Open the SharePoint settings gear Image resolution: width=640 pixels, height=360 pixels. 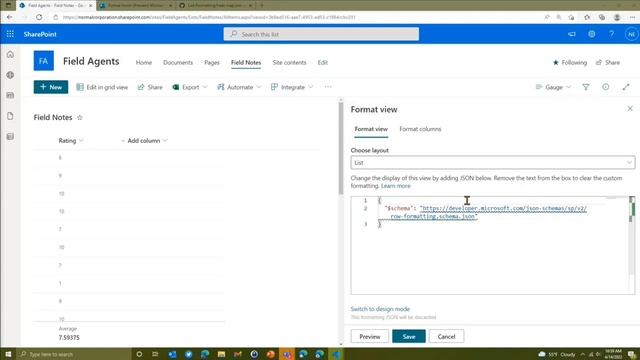[x=591, y=34]
